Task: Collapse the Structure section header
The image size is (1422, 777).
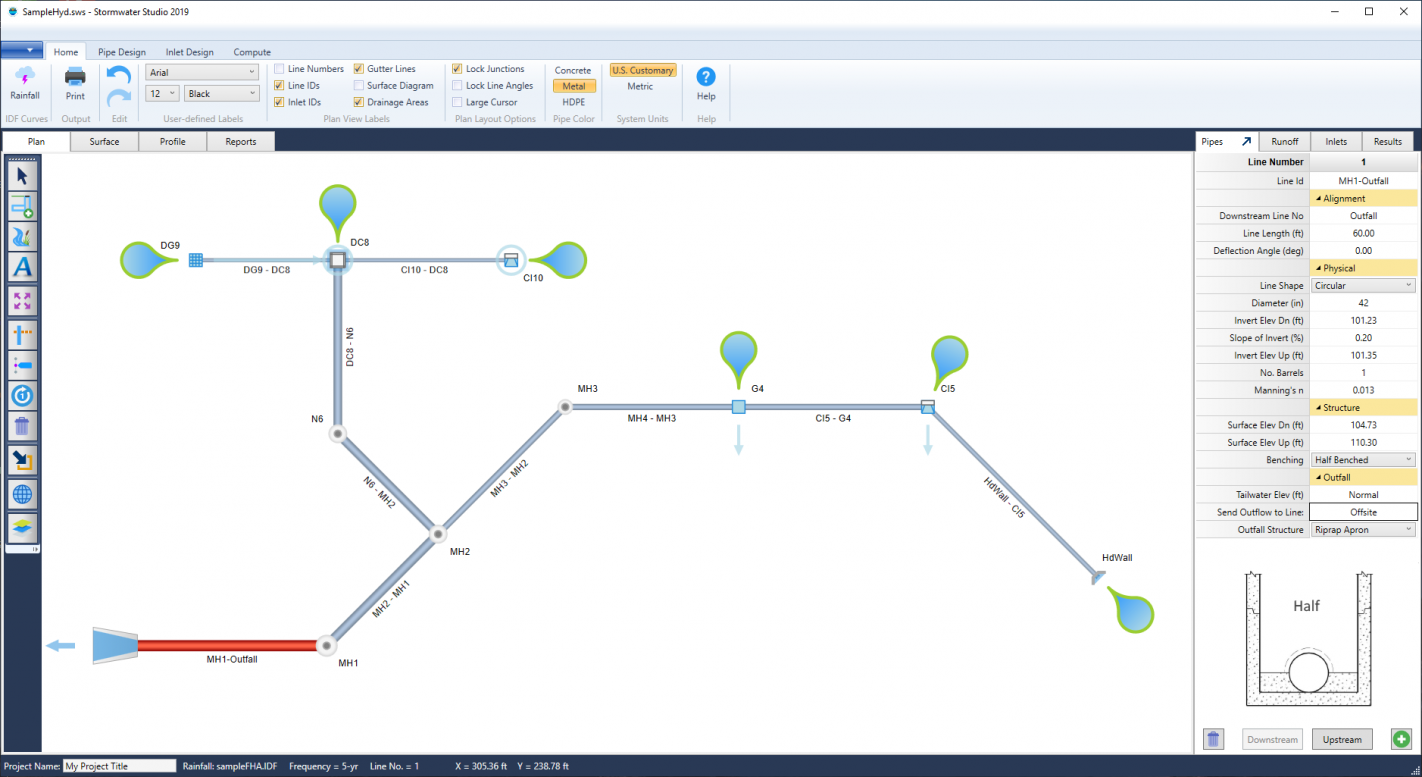Action: (1363, 408)
